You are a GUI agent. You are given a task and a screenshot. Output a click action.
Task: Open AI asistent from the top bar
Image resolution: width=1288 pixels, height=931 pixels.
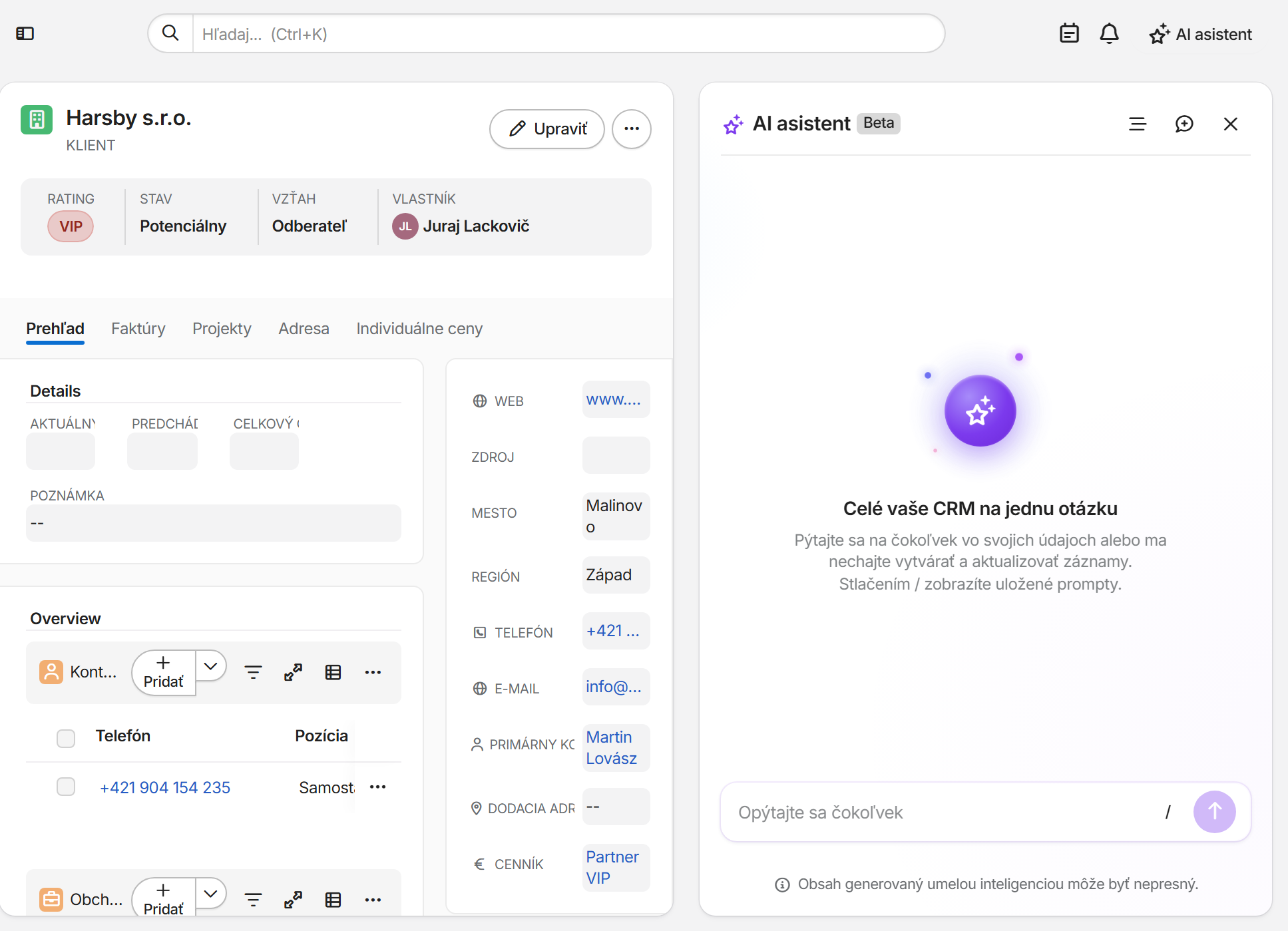coord(1201,34)
